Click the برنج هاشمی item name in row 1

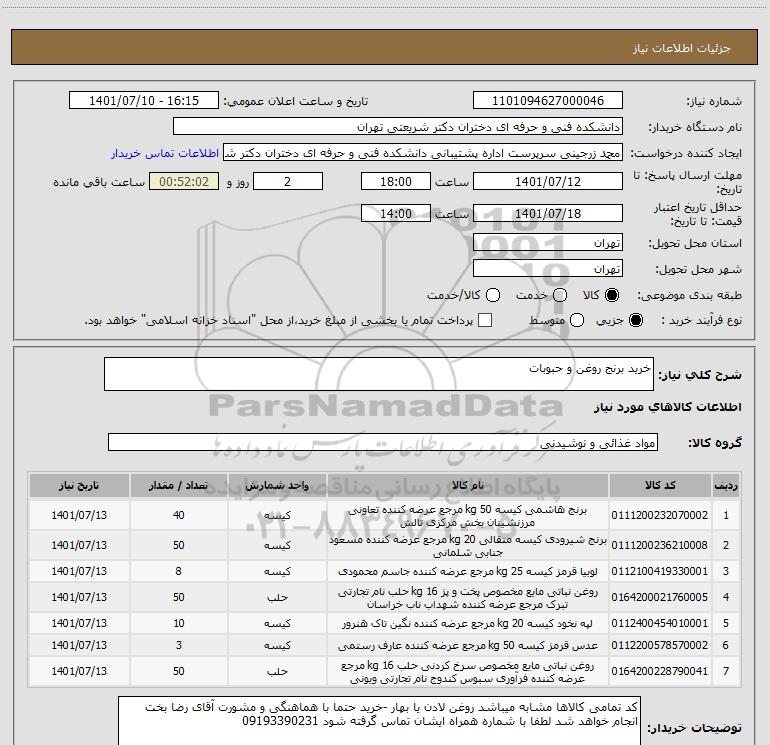(468, 516)
